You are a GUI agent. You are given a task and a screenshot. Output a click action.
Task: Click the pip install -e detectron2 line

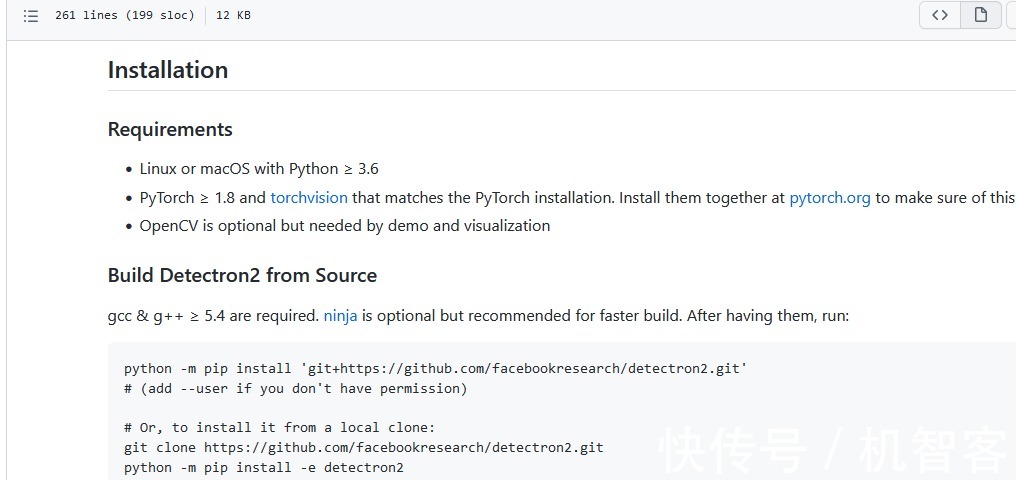[263, 467]
